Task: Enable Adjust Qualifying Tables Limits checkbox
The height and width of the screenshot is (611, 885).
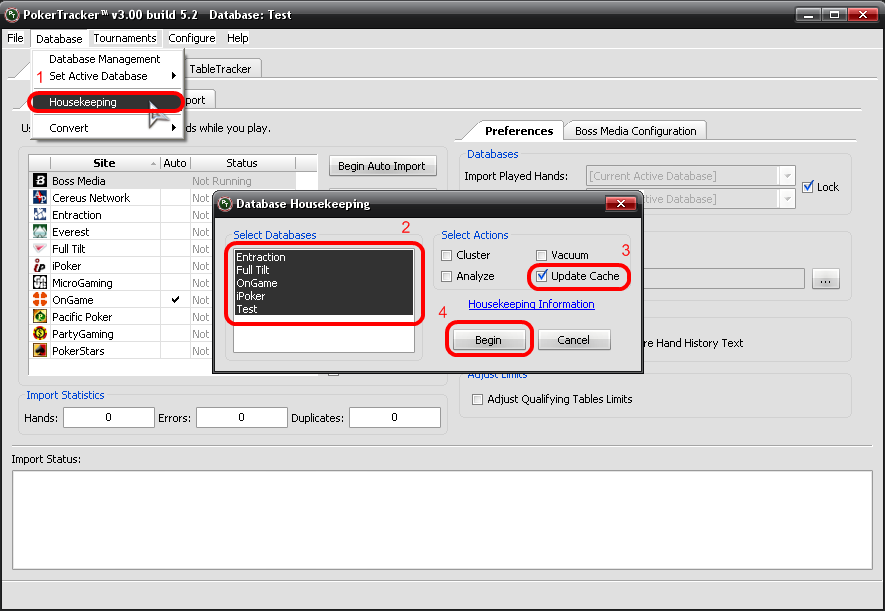Action: (x=477, y=399)
